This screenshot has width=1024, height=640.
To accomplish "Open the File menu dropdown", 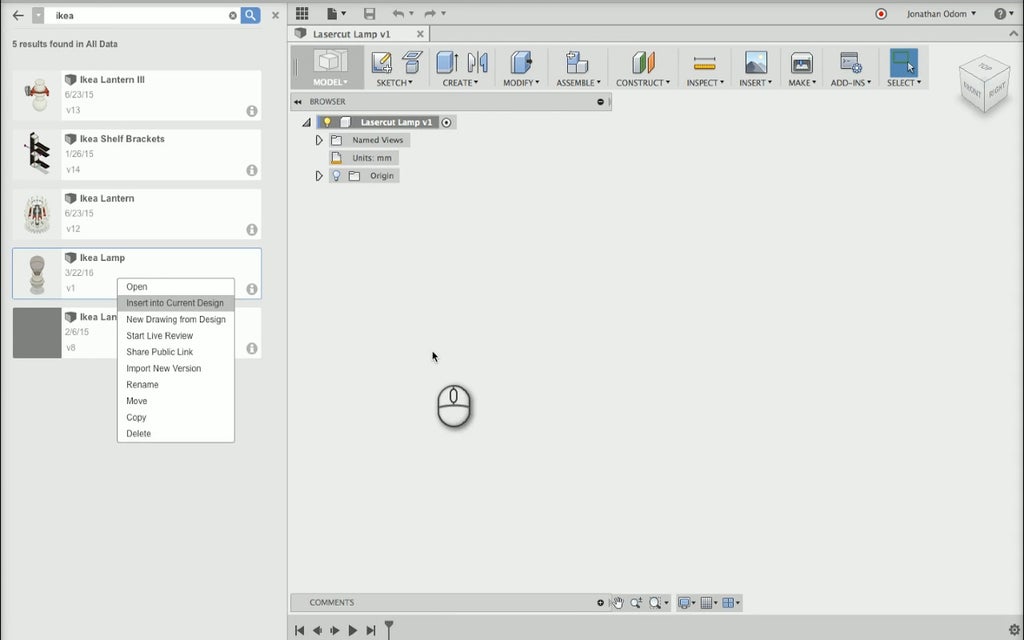I will [336, 13].
